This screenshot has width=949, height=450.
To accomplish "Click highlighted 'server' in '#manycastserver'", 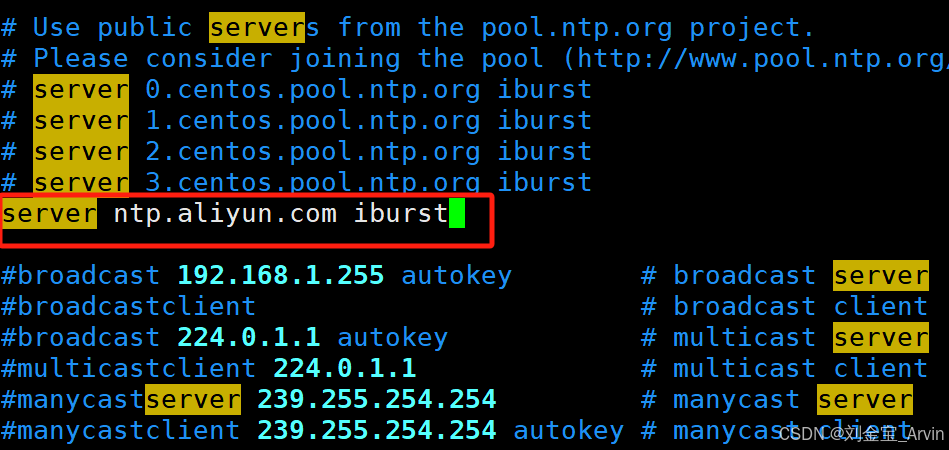I will pyautogui.click(x=193, y=400).
